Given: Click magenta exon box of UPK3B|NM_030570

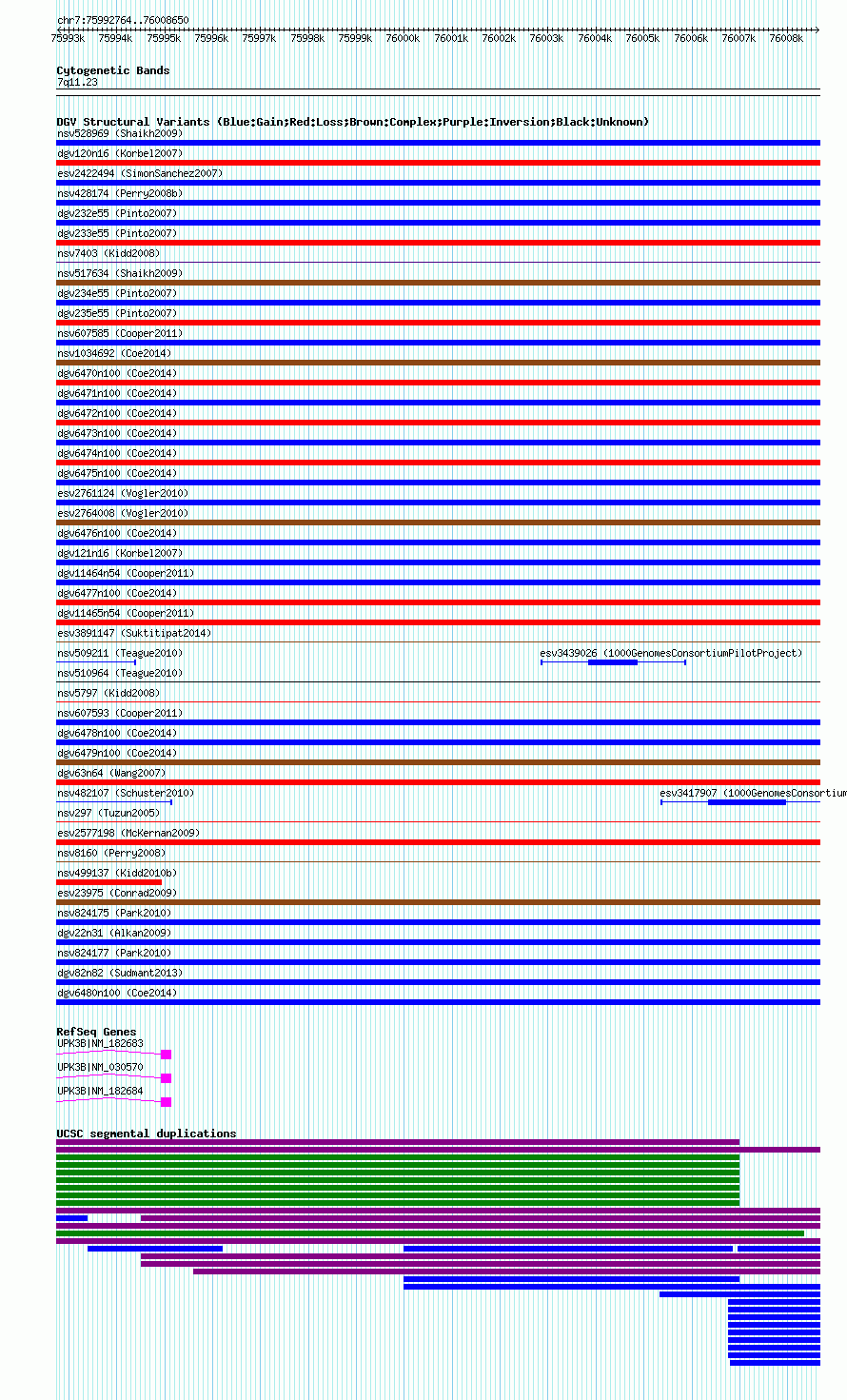Looking at the screenshot, I should 166,1078.
